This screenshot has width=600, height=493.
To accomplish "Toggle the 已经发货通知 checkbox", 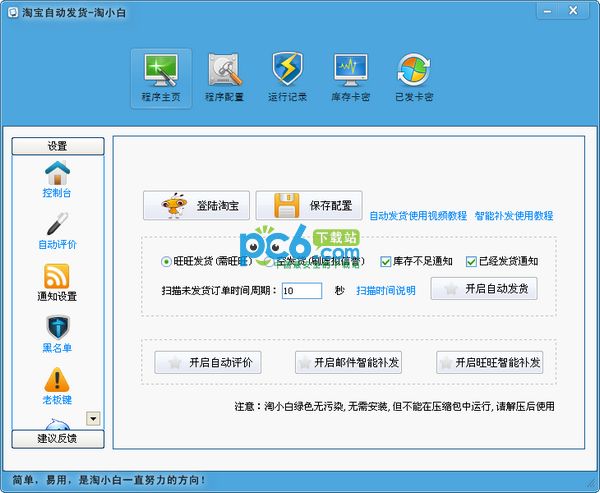I will click(471, 262).
